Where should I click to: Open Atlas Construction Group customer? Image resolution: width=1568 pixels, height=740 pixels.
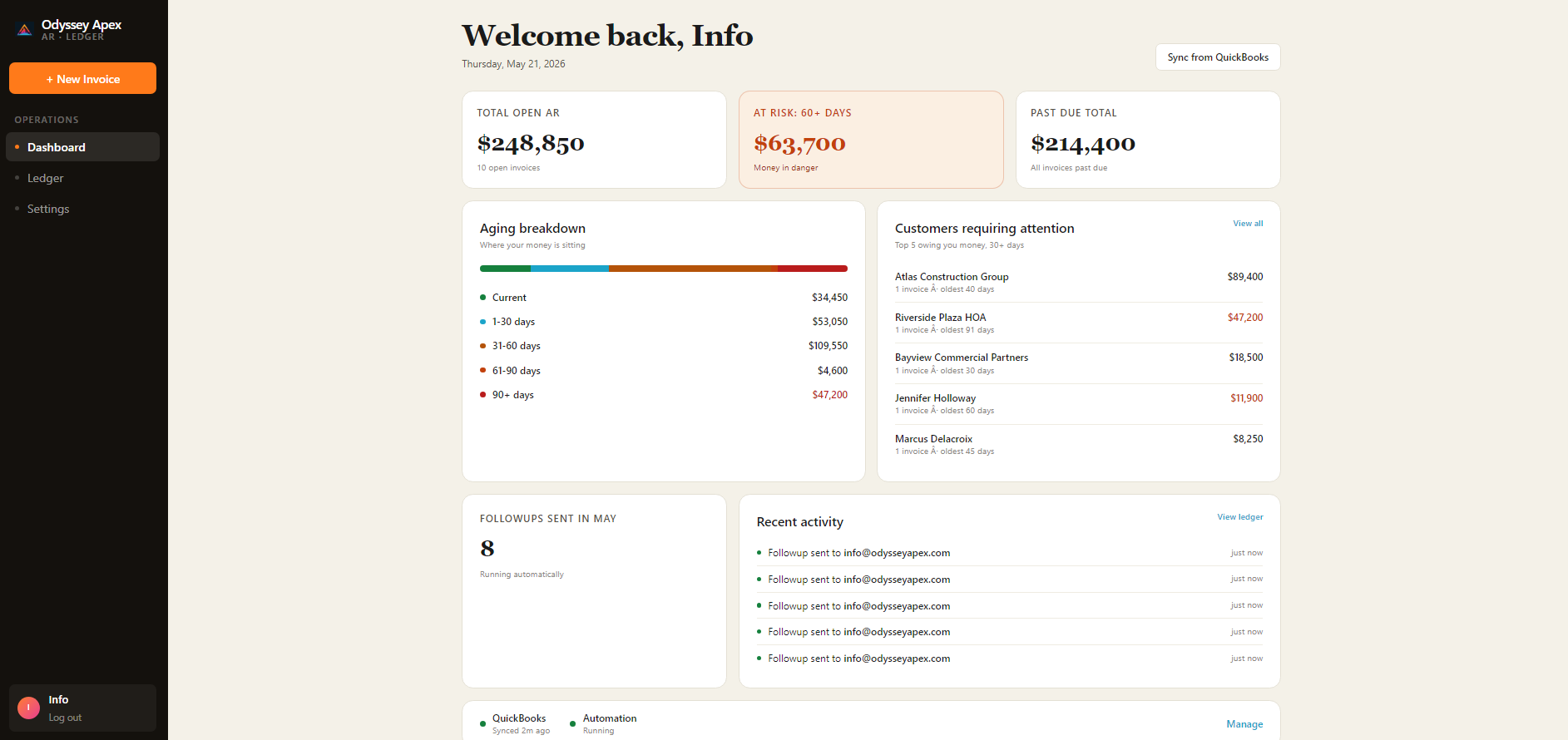(1079, 283)
